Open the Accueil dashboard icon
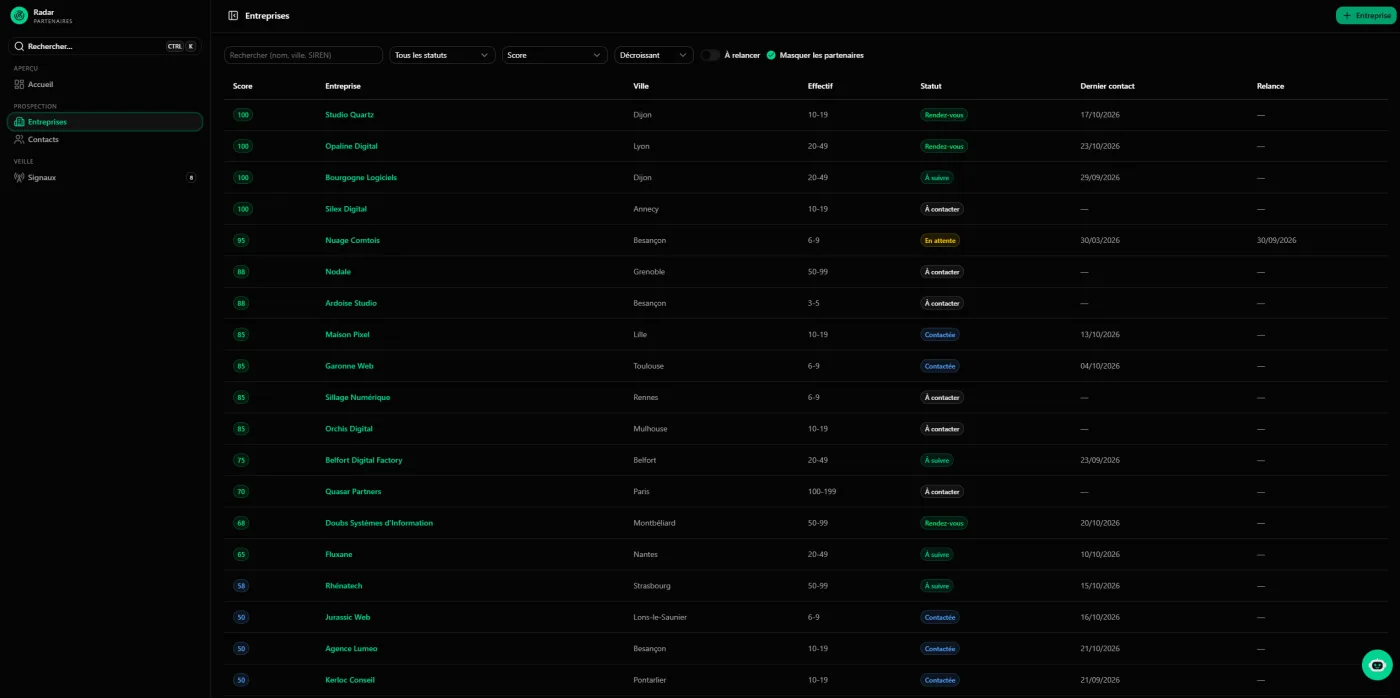The height and width of the screenshot is (698, 1400). pyautogui.click(x=19, y=84)
